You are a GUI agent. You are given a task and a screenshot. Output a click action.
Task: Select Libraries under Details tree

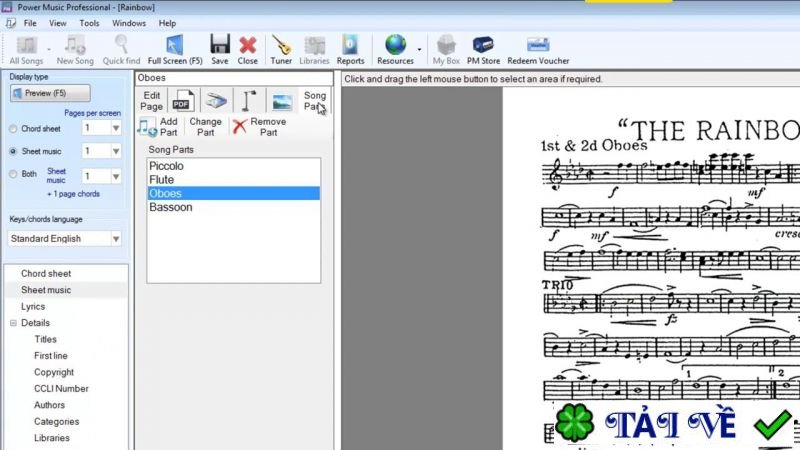coord(52,438)
